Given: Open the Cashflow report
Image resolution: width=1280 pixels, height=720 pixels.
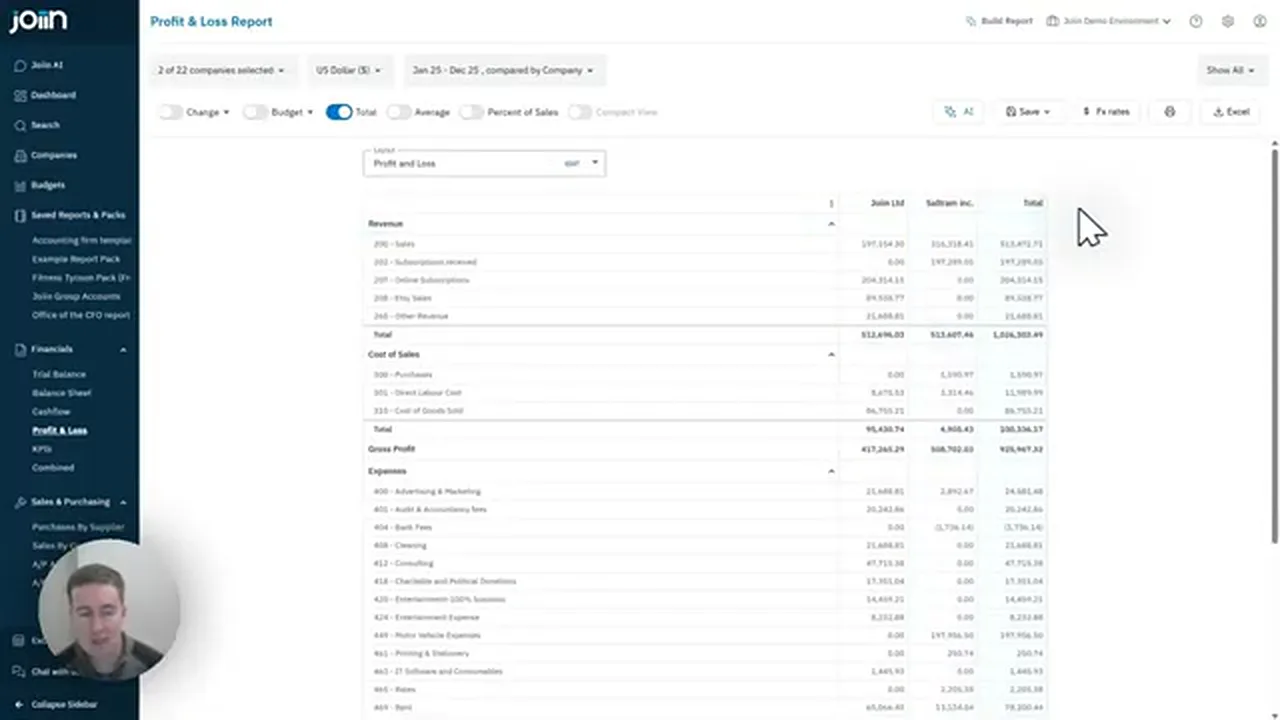Looking at the screenshot, I should (51, 412).
